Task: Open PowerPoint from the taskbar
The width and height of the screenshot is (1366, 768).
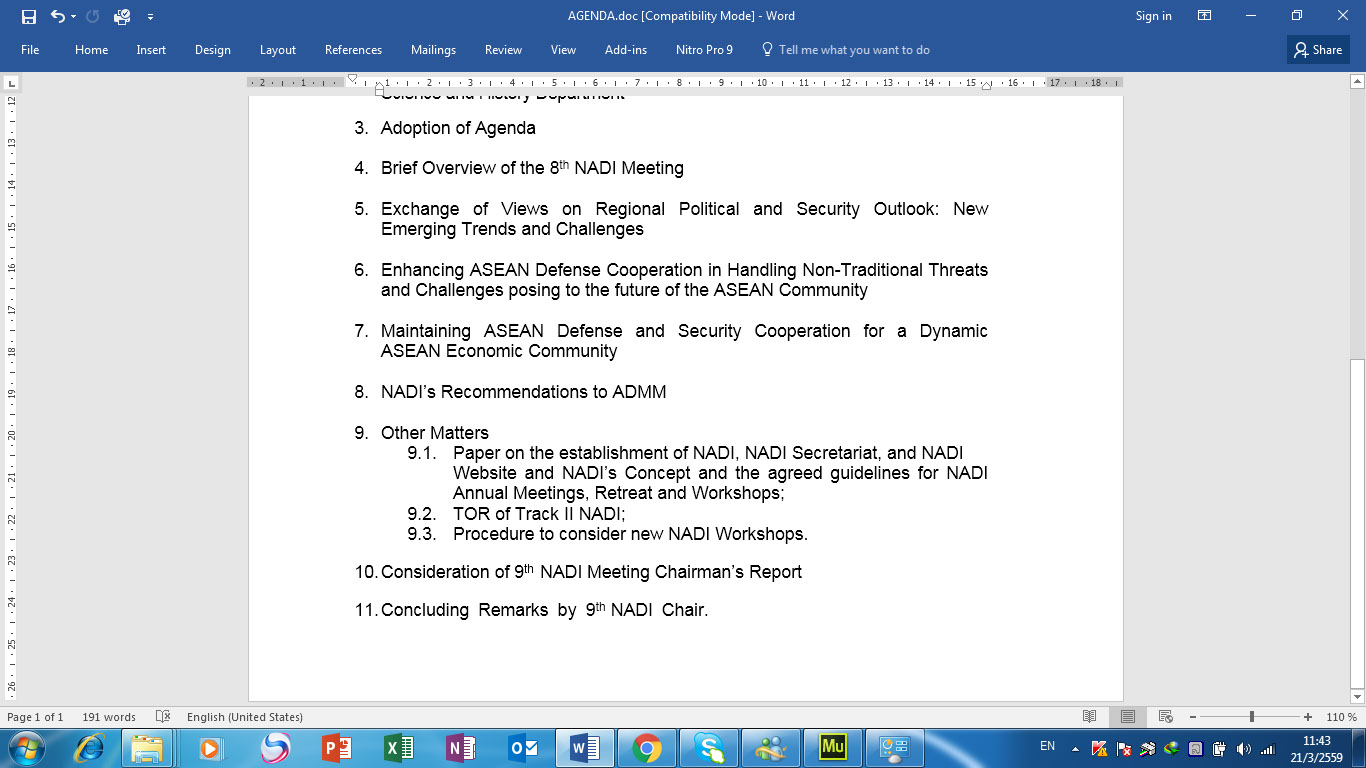Action: tap(337, 748)
